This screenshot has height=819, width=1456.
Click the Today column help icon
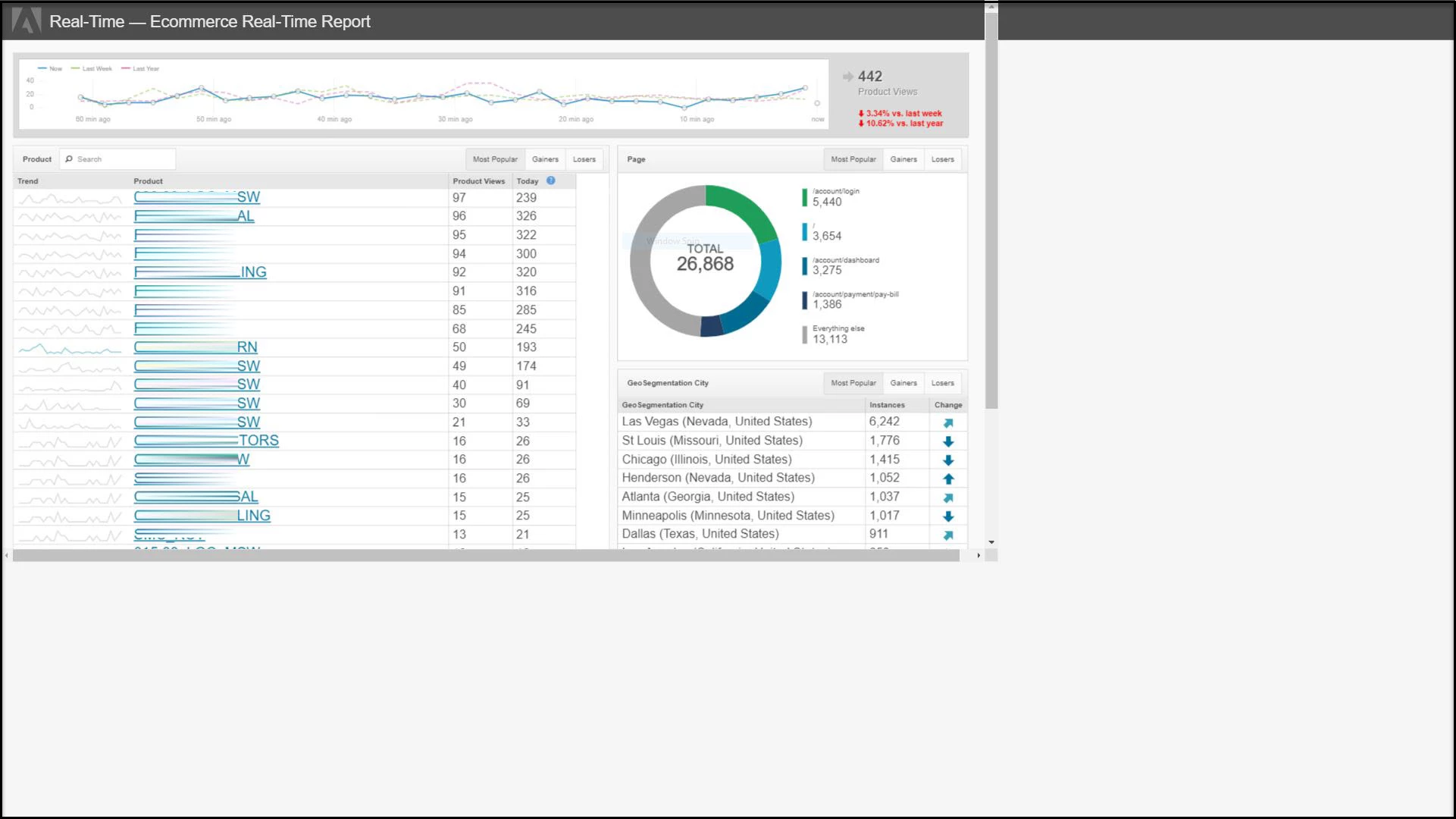point(551,180)
